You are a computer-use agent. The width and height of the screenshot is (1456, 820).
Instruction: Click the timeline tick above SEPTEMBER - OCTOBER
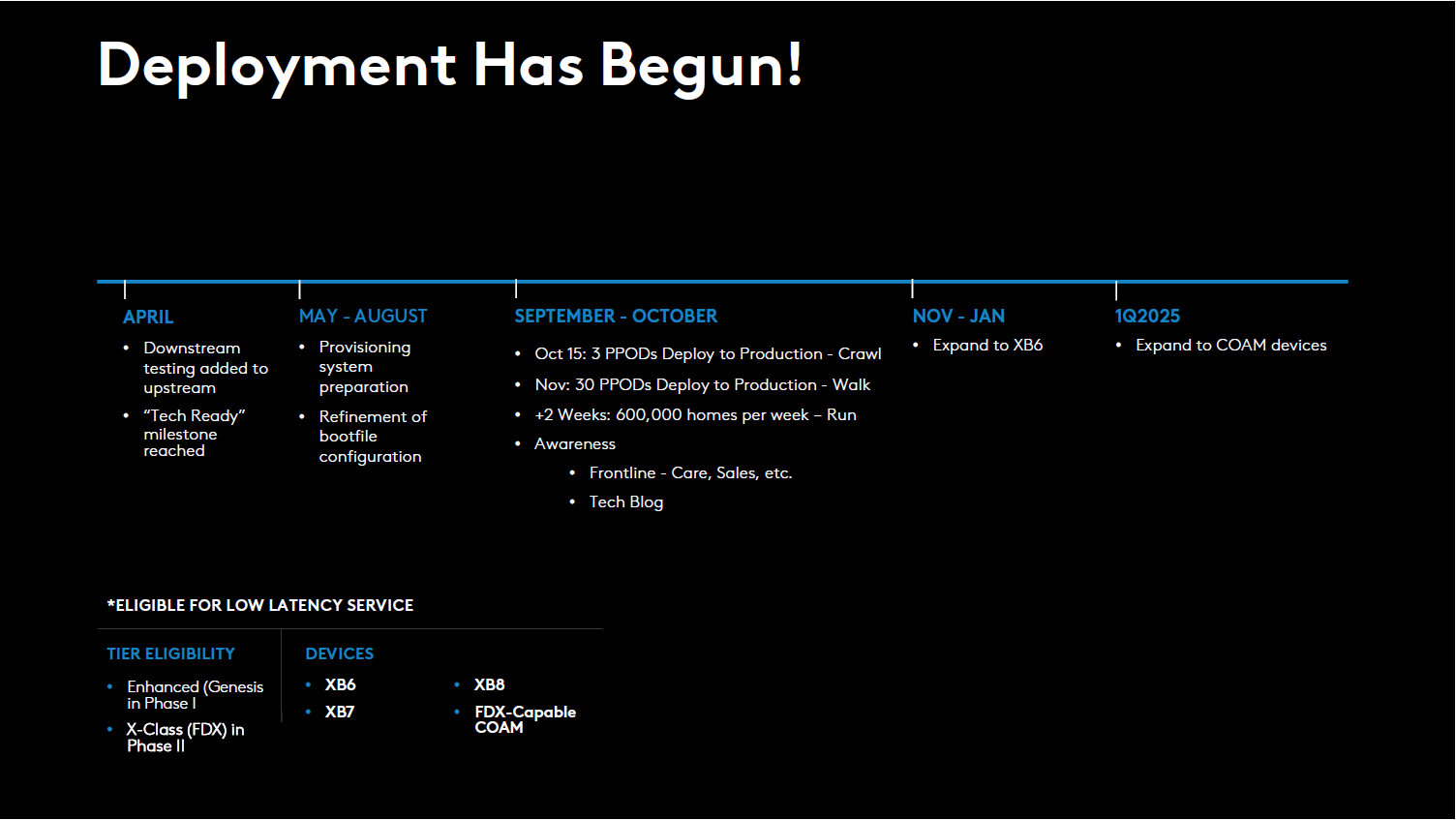point(516,289)
